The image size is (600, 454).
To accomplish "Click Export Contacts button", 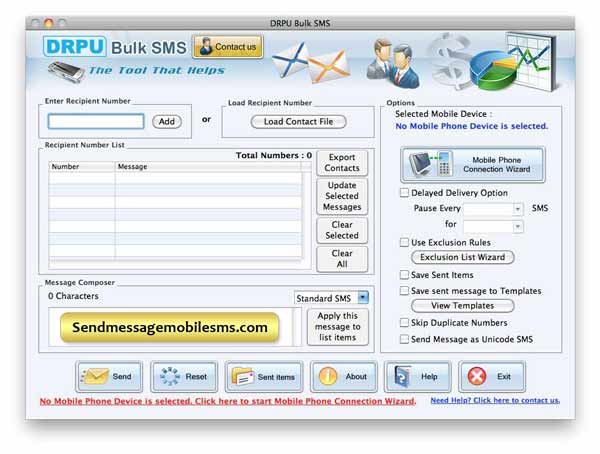I will coord(342,163).
